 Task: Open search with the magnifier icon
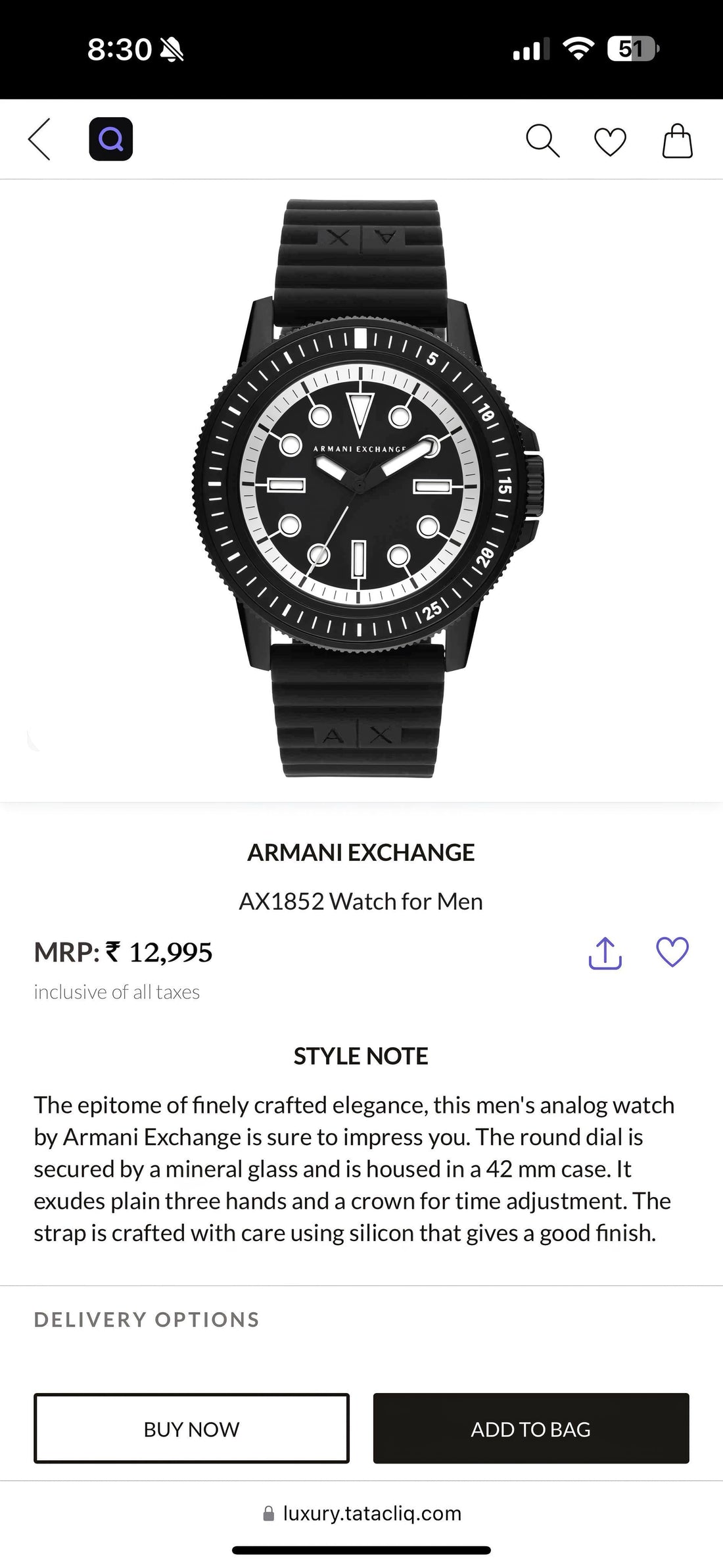point(542,141)
